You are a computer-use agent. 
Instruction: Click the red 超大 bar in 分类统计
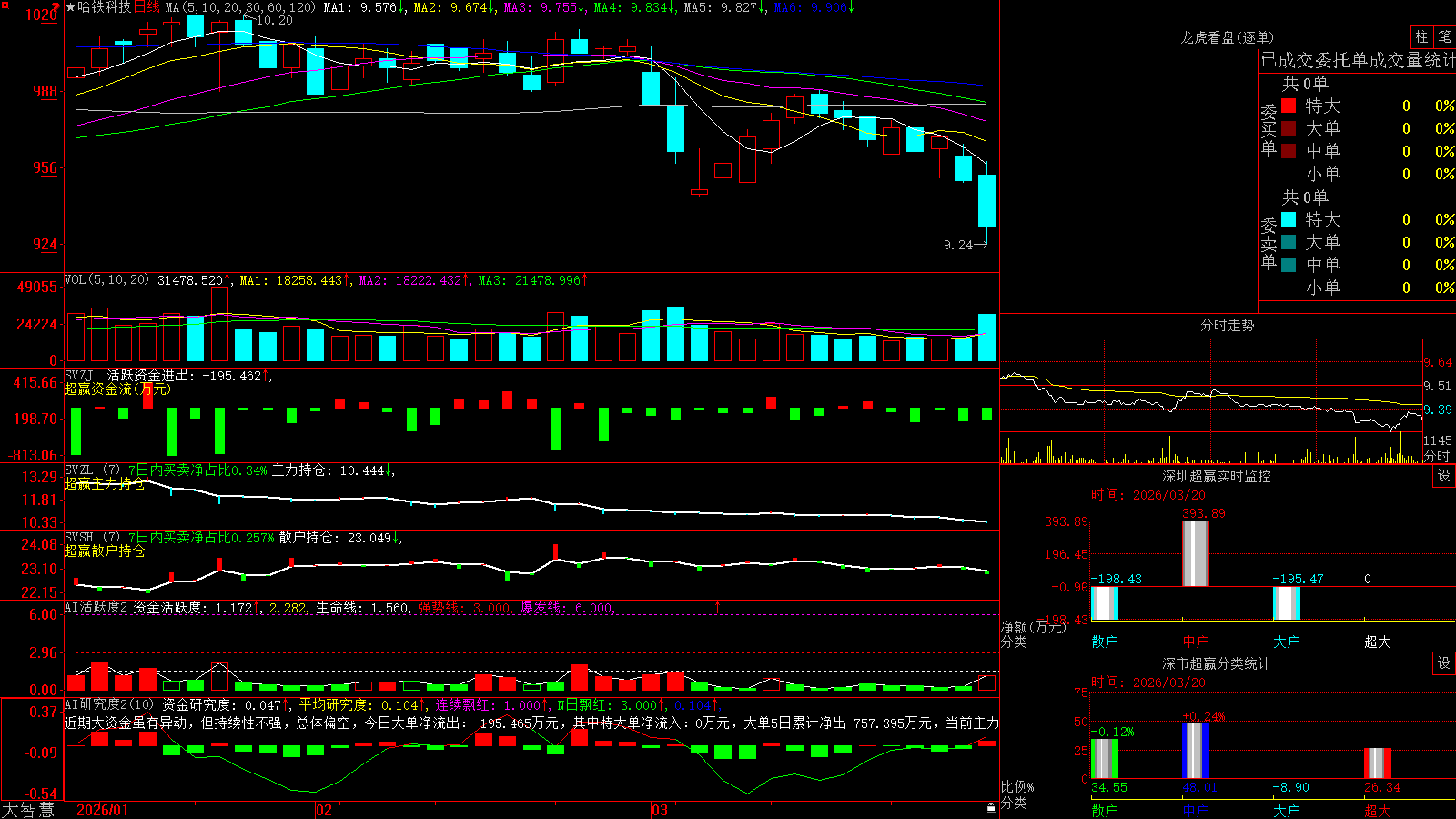[x=1378, y=763]
